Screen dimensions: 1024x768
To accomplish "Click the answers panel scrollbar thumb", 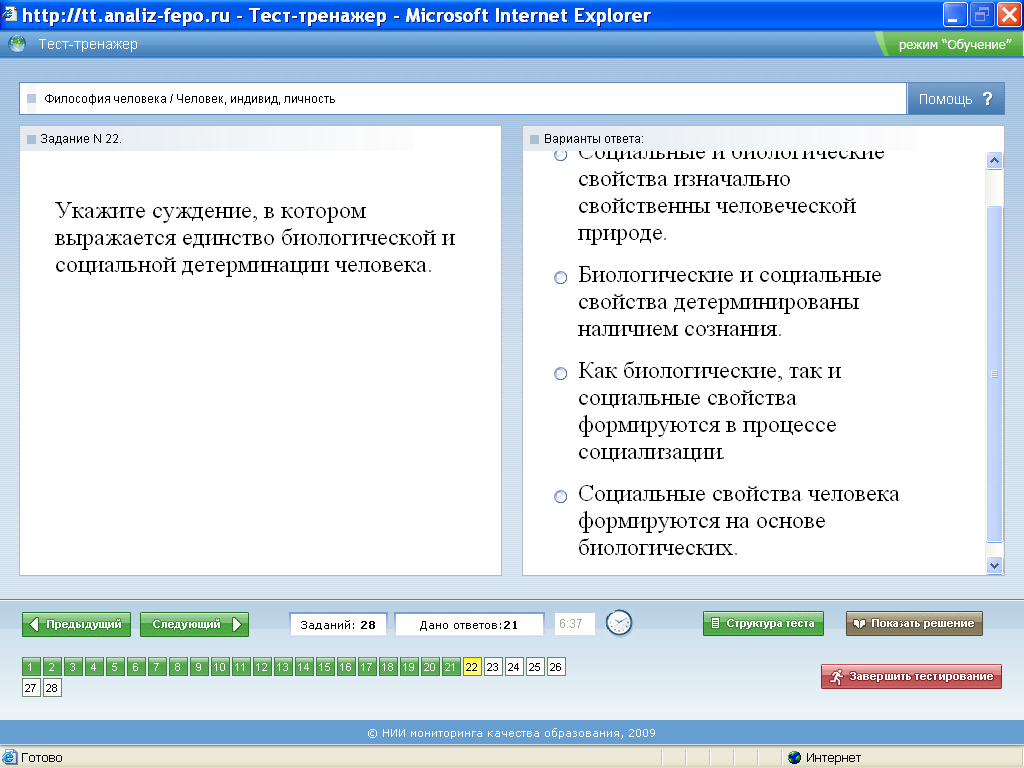I will coord(994,374).
